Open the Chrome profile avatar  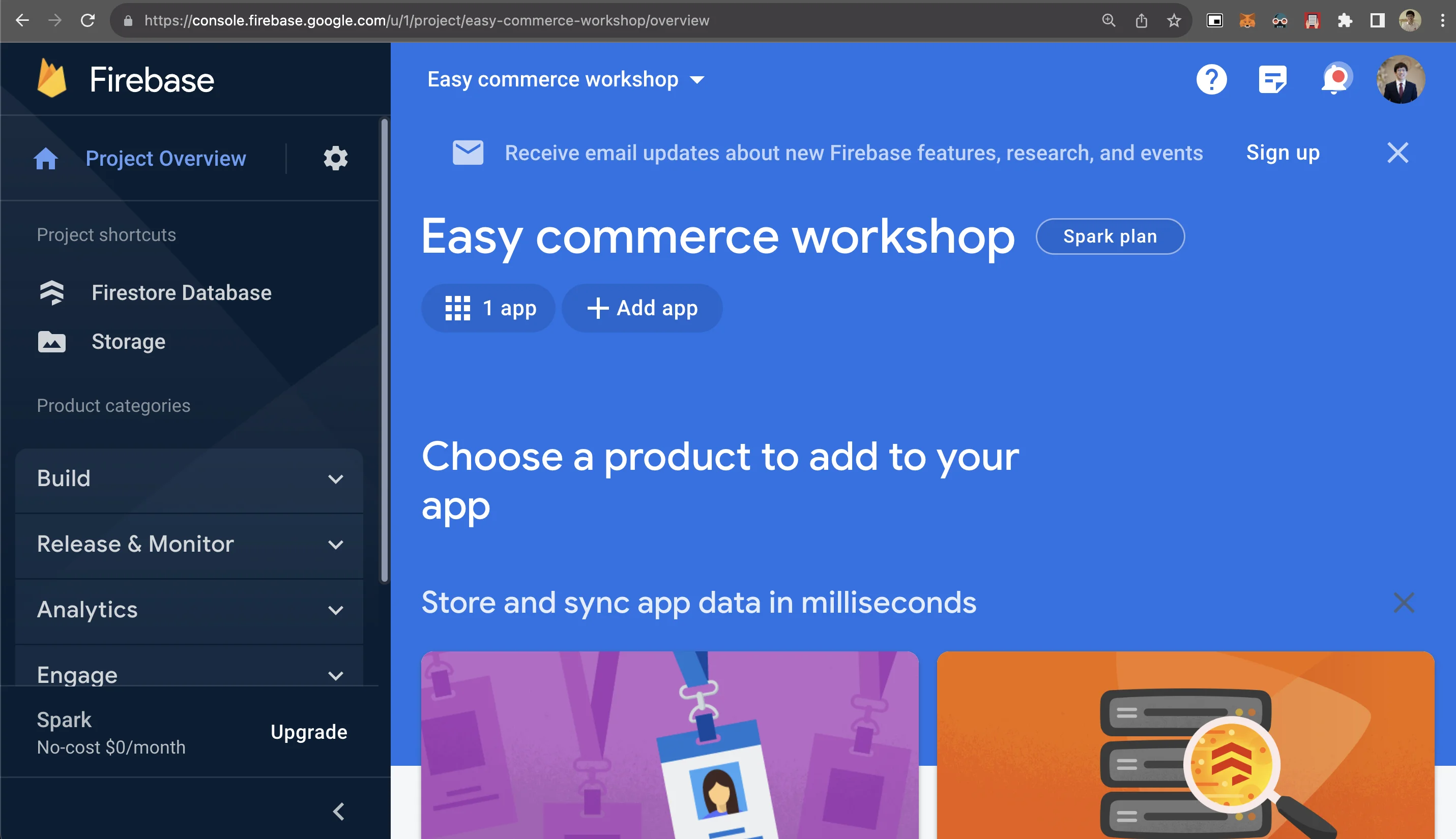point(1410,21)
